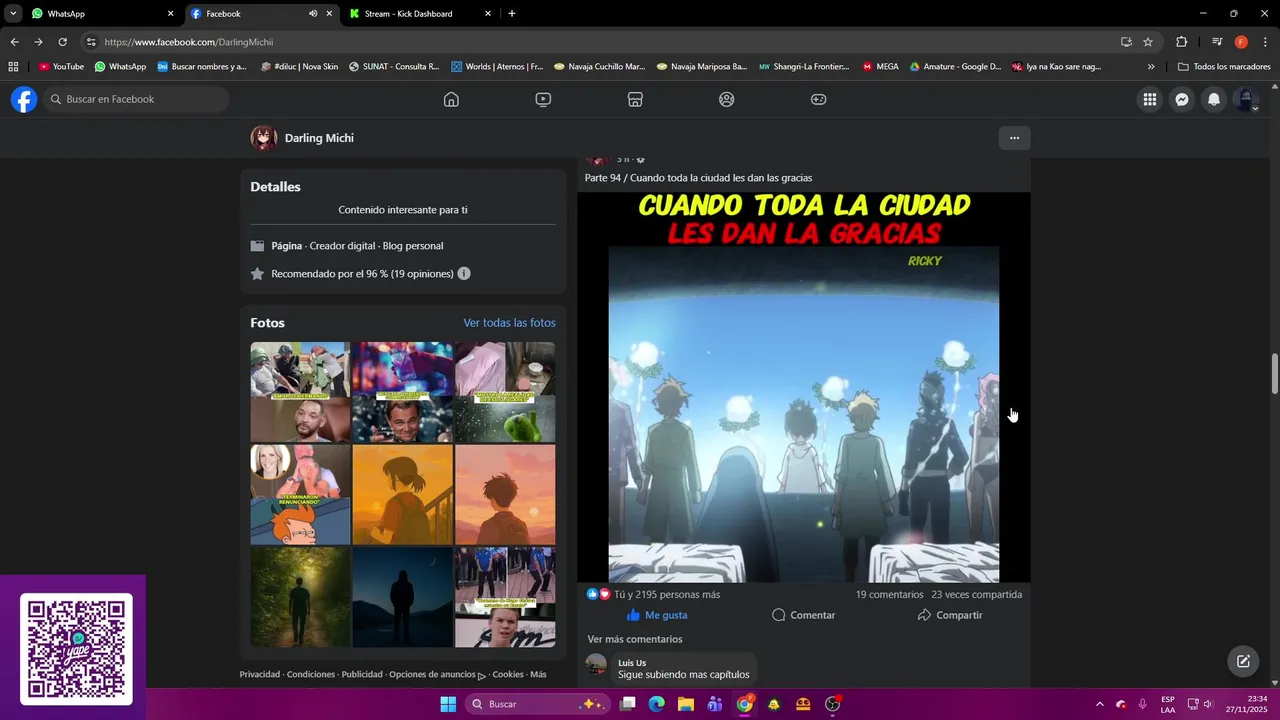Viewport: 1280px width, 720px height.
Task: Open Facebook notifications bell
Action: coord(1214,99)
